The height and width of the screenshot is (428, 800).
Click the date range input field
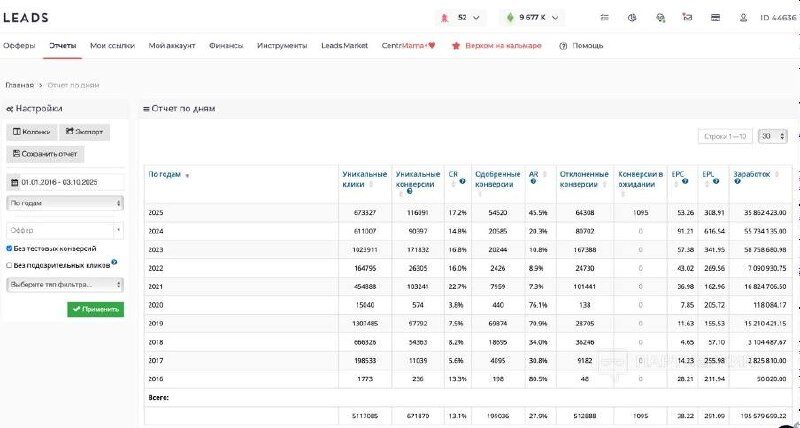click(65, 182)
